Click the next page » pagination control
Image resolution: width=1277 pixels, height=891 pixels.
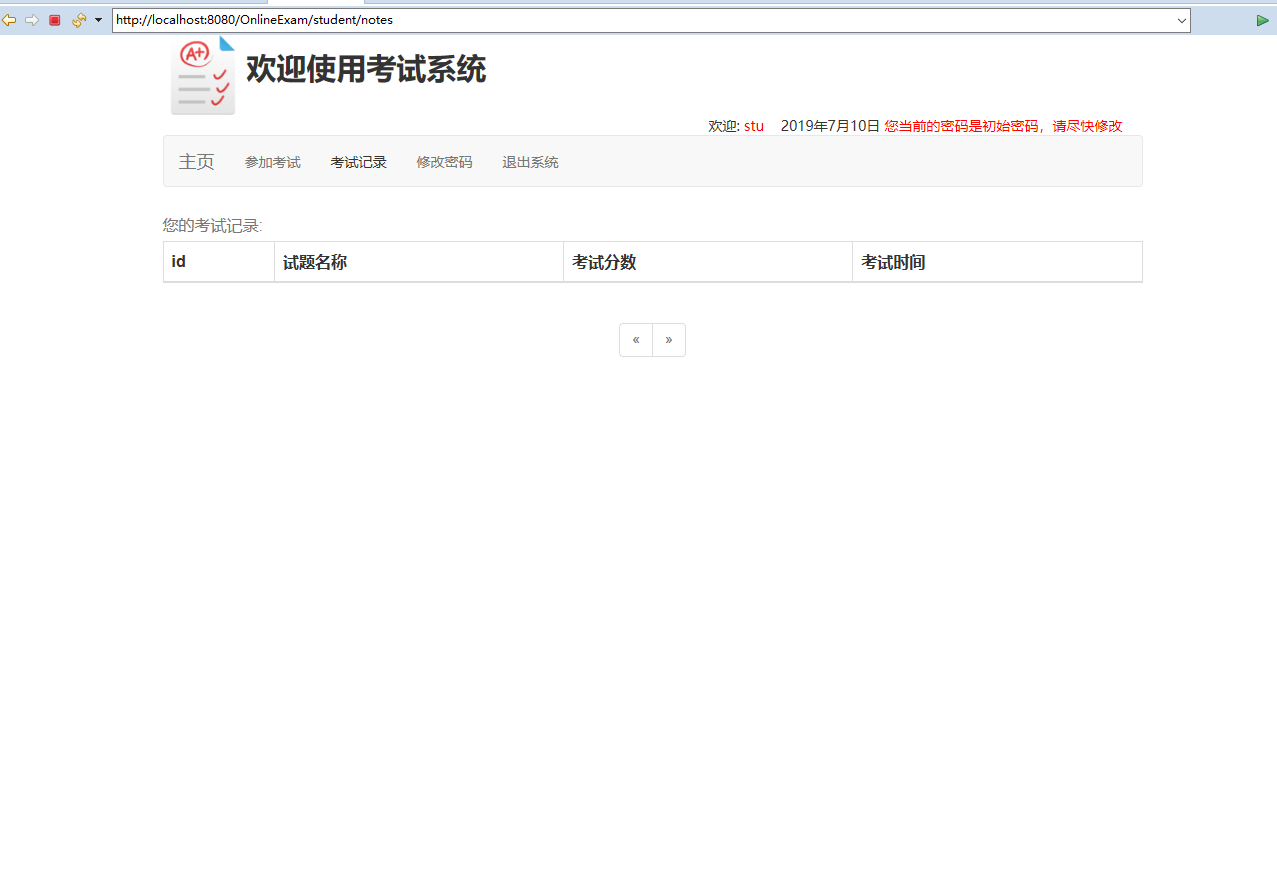coord(668,339)
